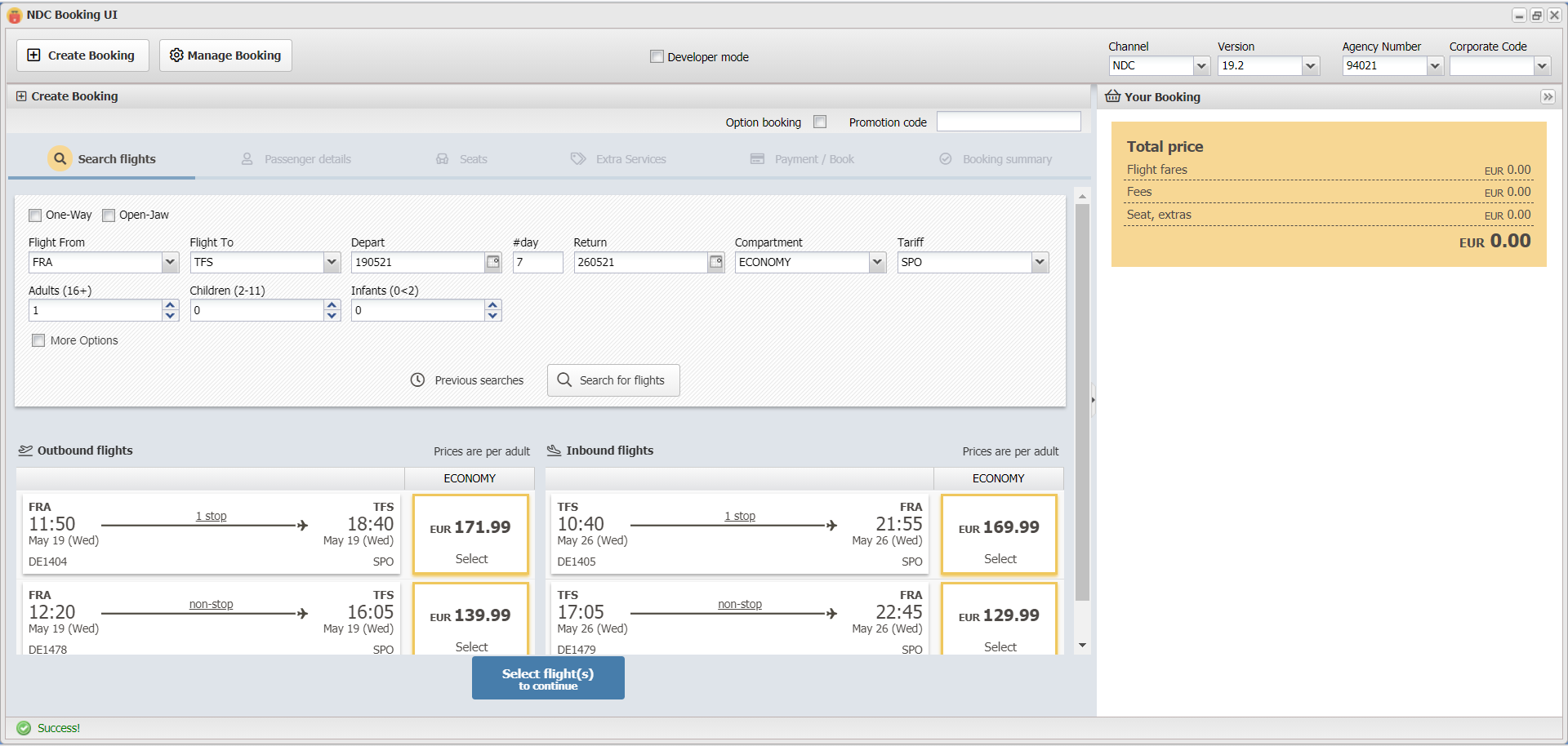
Task: Open the calendar picker for Depart date
Action: [x=492, y=262]
